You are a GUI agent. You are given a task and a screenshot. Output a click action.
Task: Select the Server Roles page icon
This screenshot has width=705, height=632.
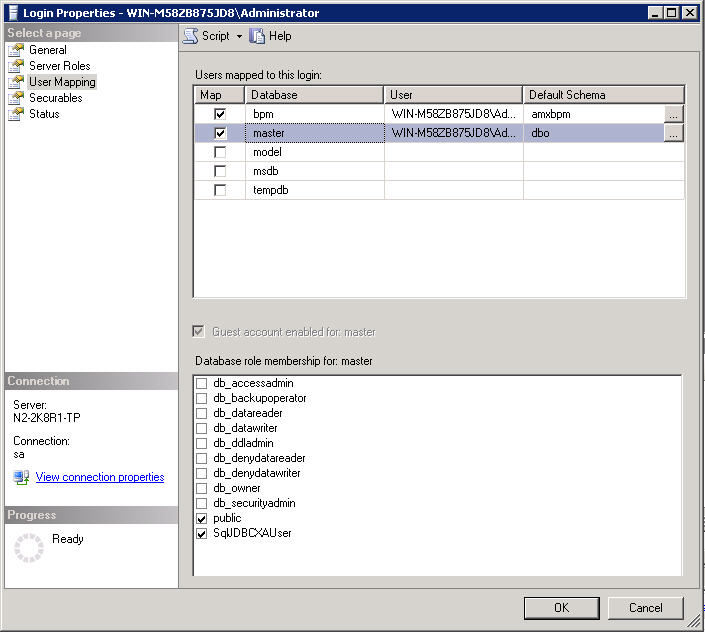coord(15,66)
